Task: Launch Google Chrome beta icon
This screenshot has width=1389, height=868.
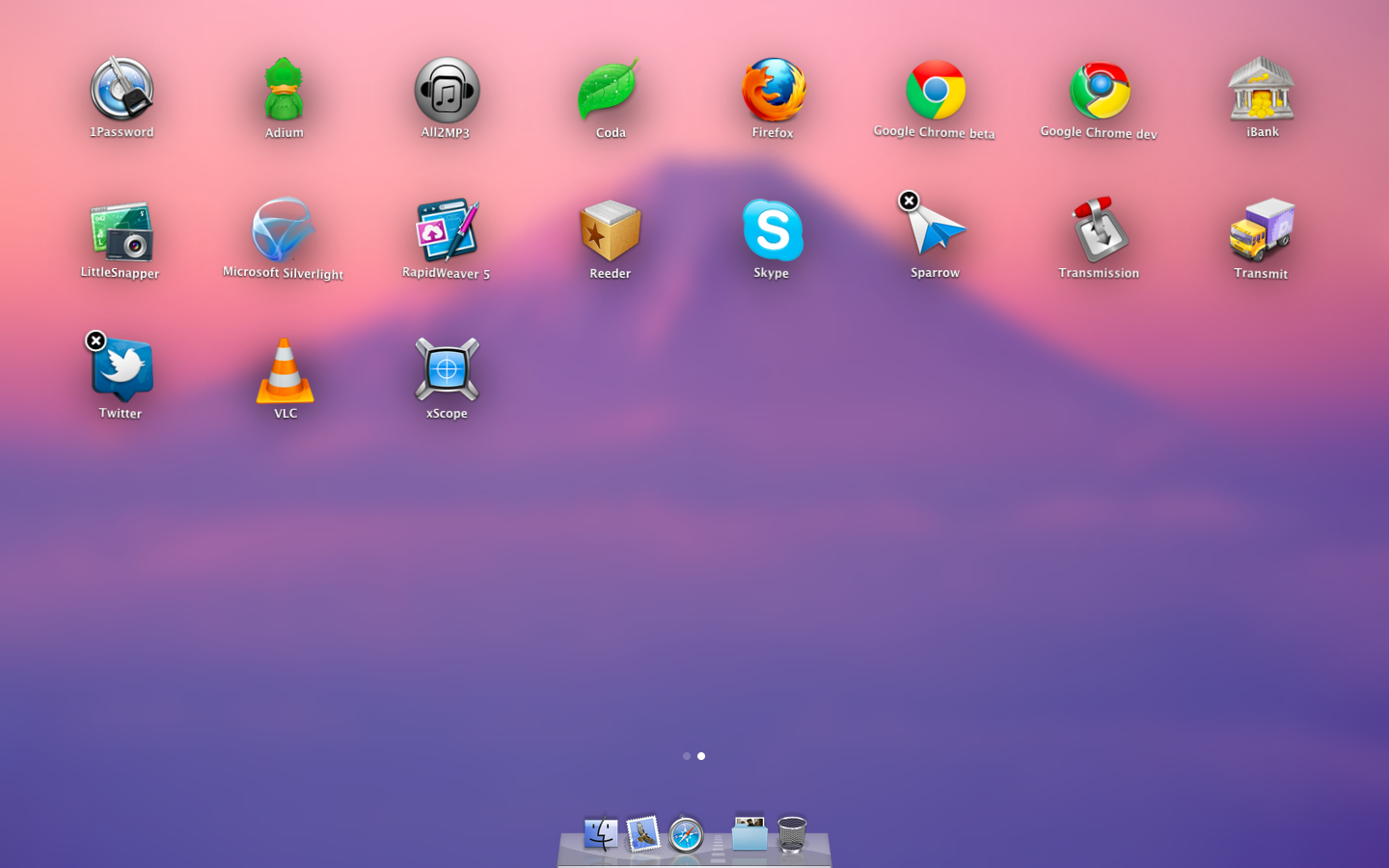Action: point(936,90)
